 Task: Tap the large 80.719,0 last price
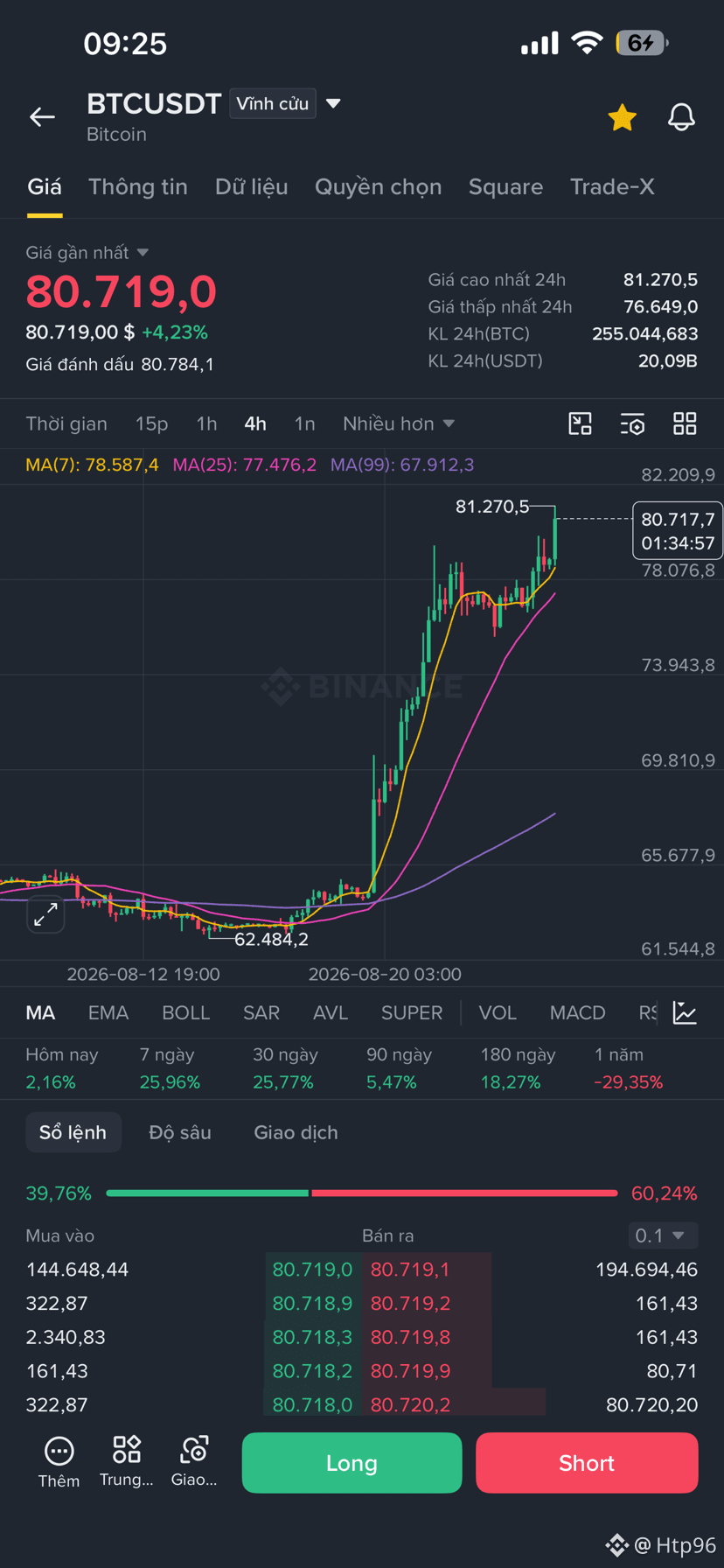click(121, 291)
